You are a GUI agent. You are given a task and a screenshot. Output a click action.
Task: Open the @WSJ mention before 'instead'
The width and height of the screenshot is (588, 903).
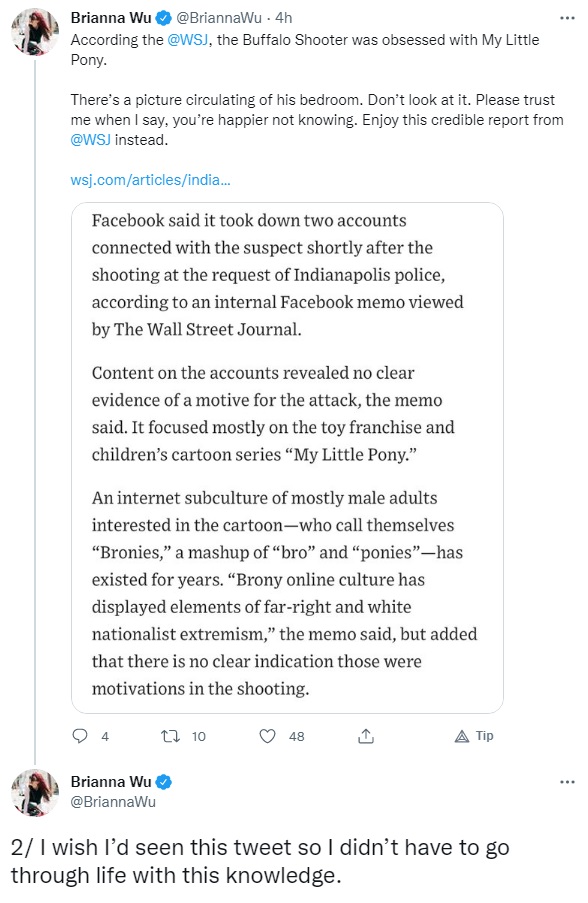[x=90, y=140]
